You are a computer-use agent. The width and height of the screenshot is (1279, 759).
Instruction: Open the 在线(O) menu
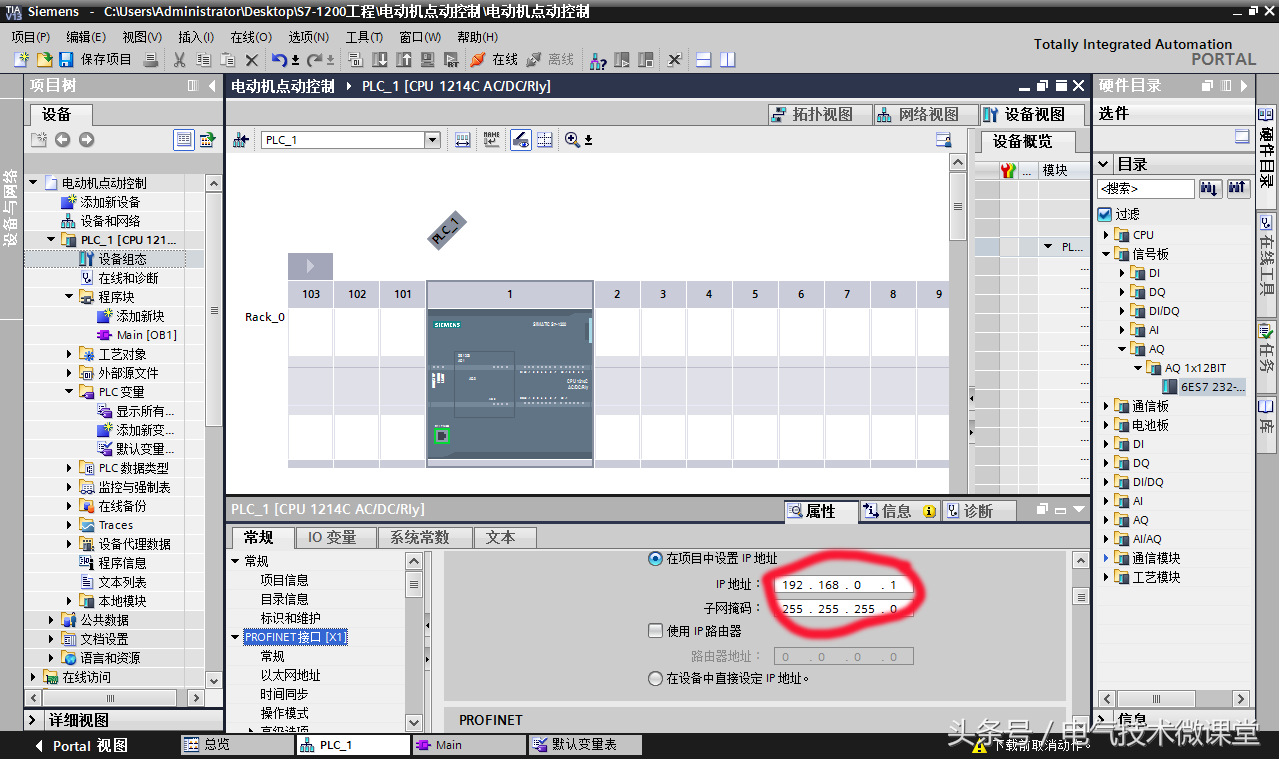coord(251,37)
